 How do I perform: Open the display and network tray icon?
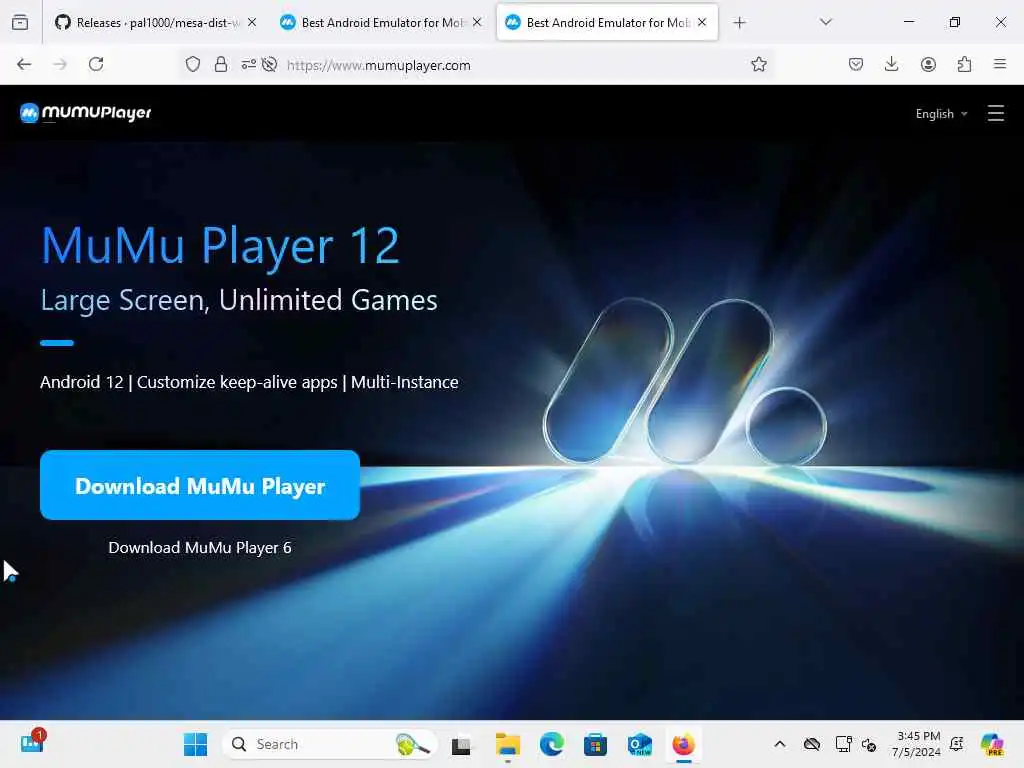click(x=844, y=744)
